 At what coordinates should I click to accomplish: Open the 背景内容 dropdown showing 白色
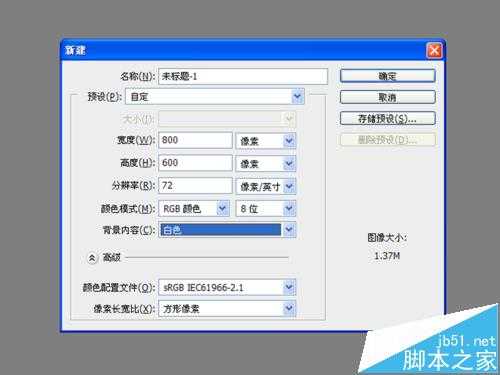coord(227,230)
